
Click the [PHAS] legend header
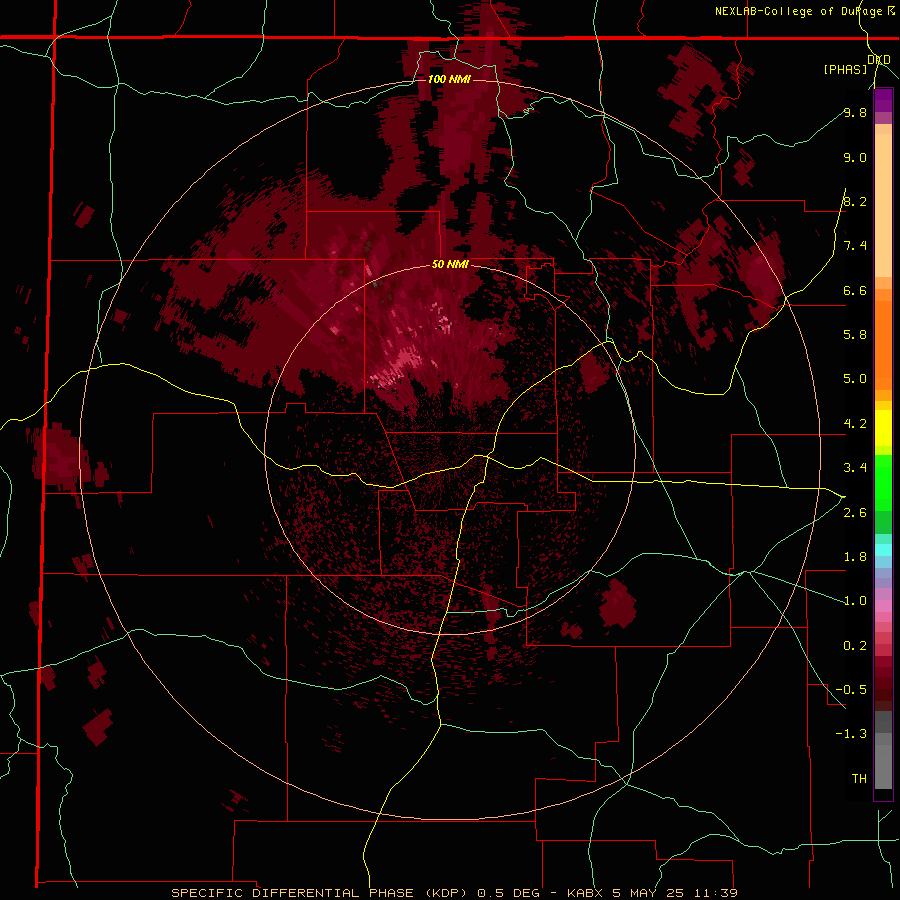845,69
